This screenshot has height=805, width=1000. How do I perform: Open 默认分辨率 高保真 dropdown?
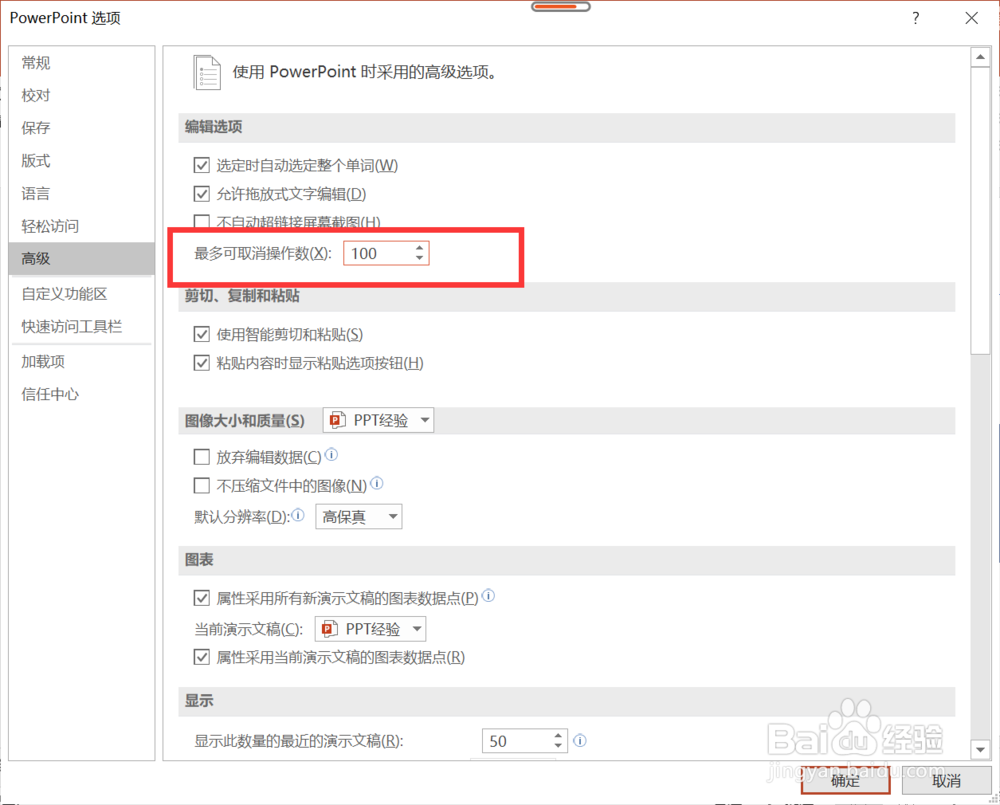(x=358, y=516)
